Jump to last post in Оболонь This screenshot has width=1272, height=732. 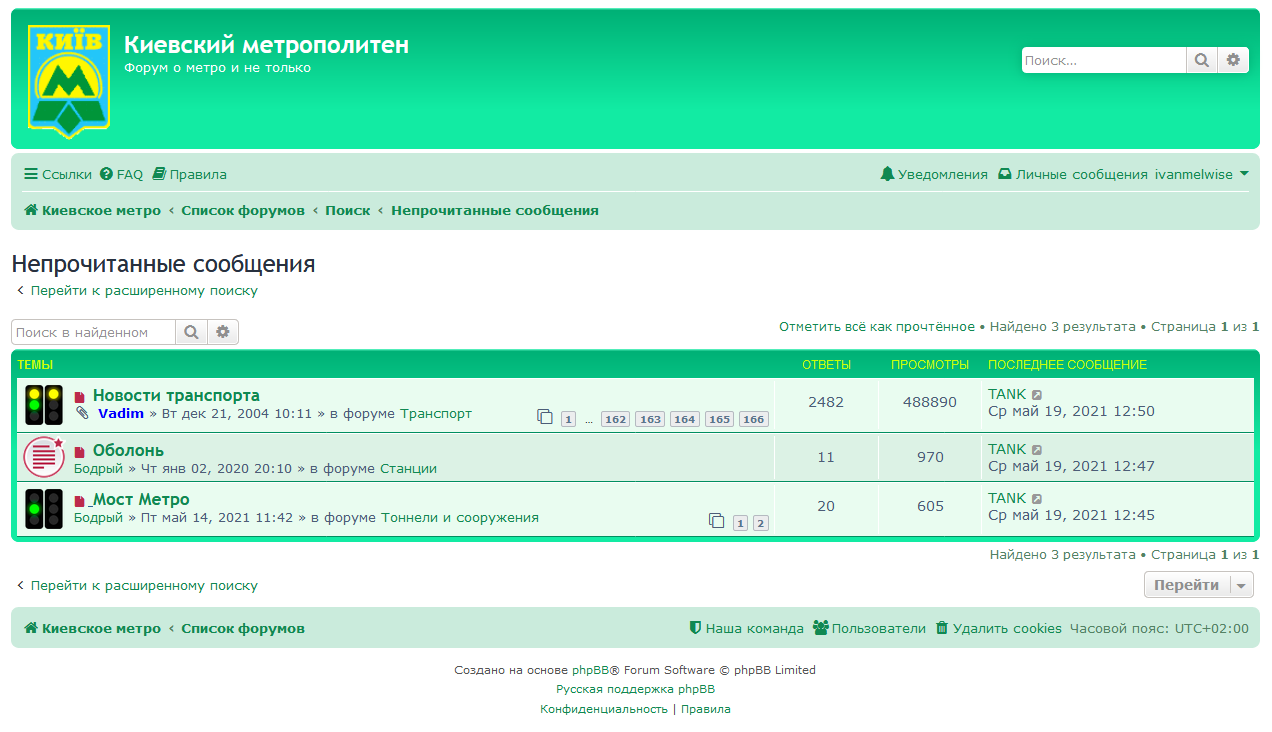1037,450
